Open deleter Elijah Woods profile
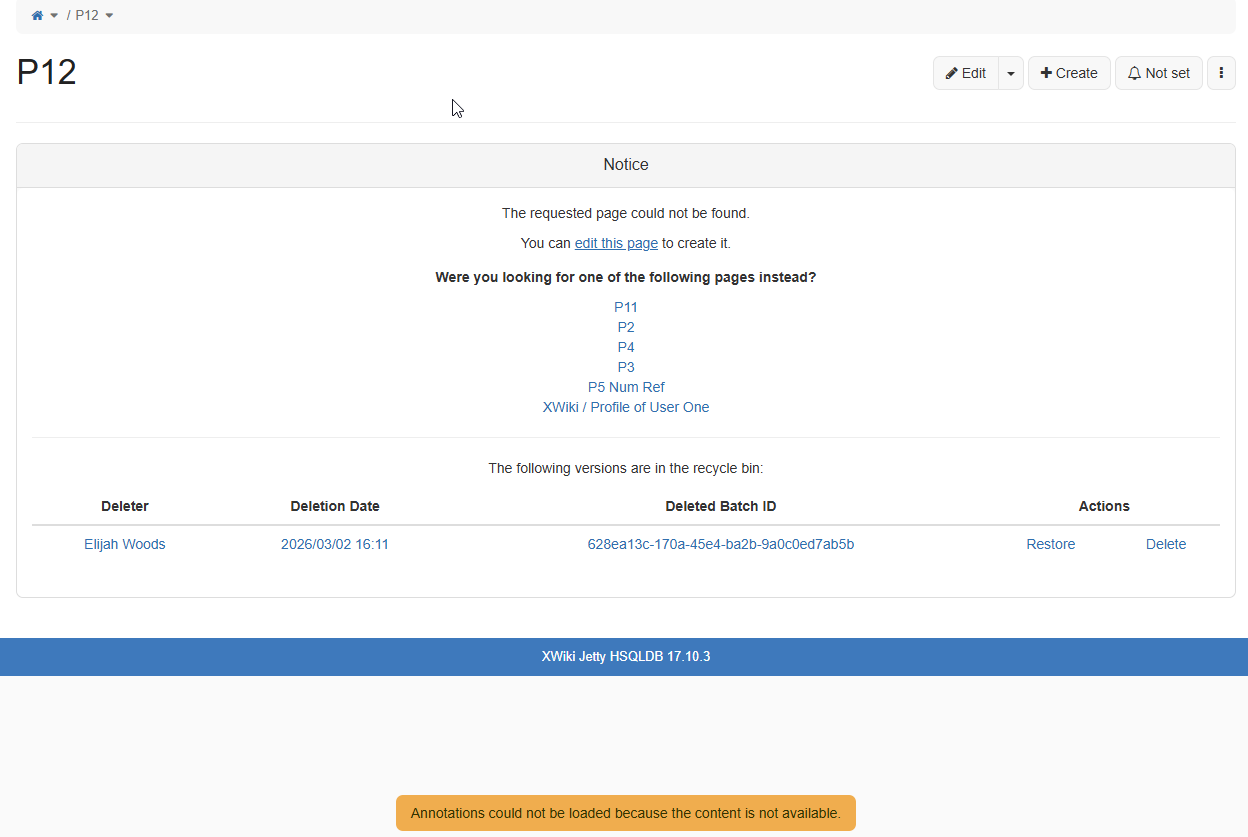The height and width of the screenshot is (837, 1248). click(x=125, y=544)
